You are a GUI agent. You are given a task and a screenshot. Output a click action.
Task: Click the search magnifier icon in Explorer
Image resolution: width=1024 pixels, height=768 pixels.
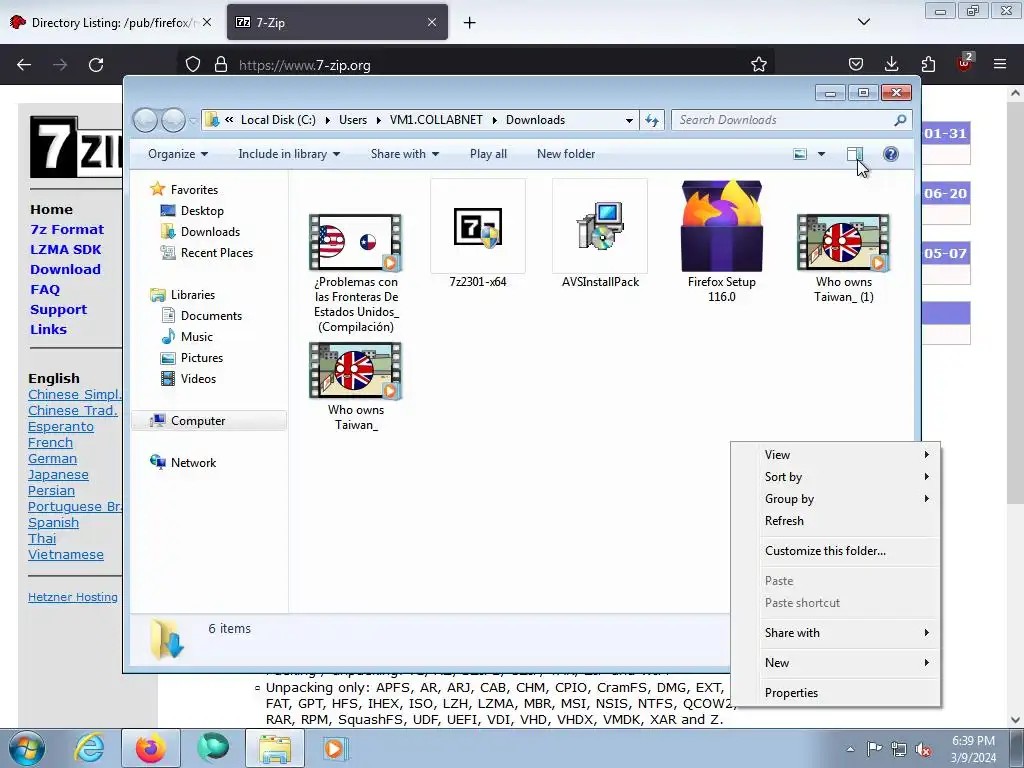900,120
